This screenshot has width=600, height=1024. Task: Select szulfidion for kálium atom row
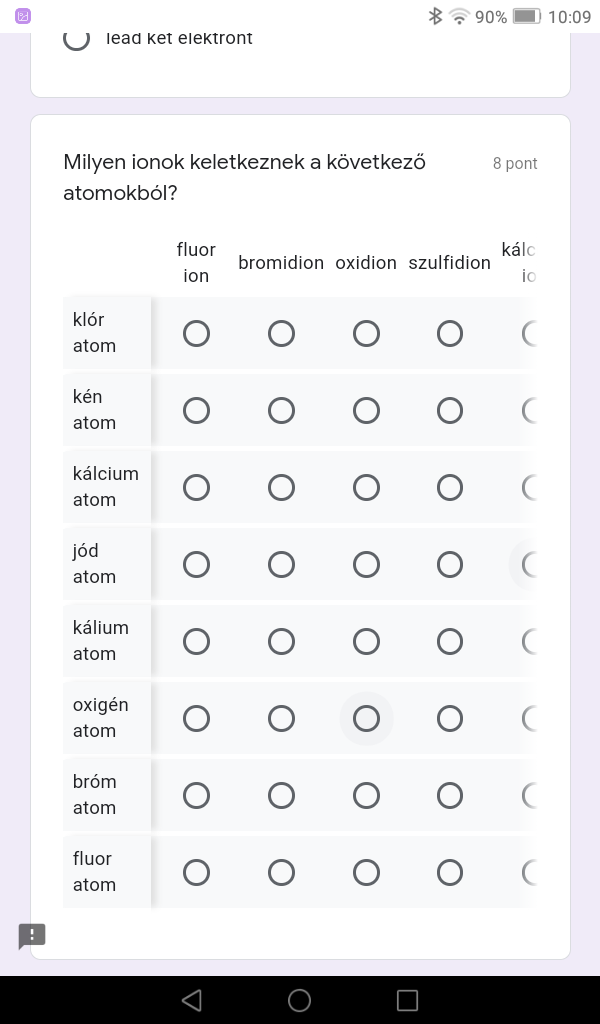click(450, 641)
